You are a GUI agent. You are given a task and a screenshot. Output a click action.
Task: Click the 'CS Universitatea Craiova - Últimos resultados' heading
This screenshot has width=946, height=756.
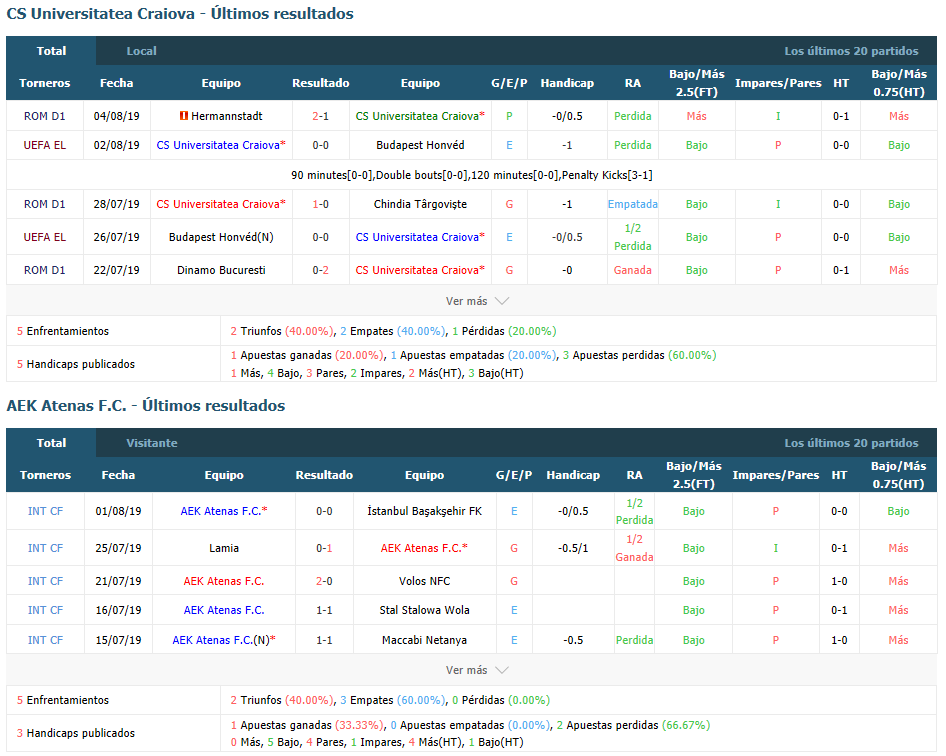pos(180,14)
